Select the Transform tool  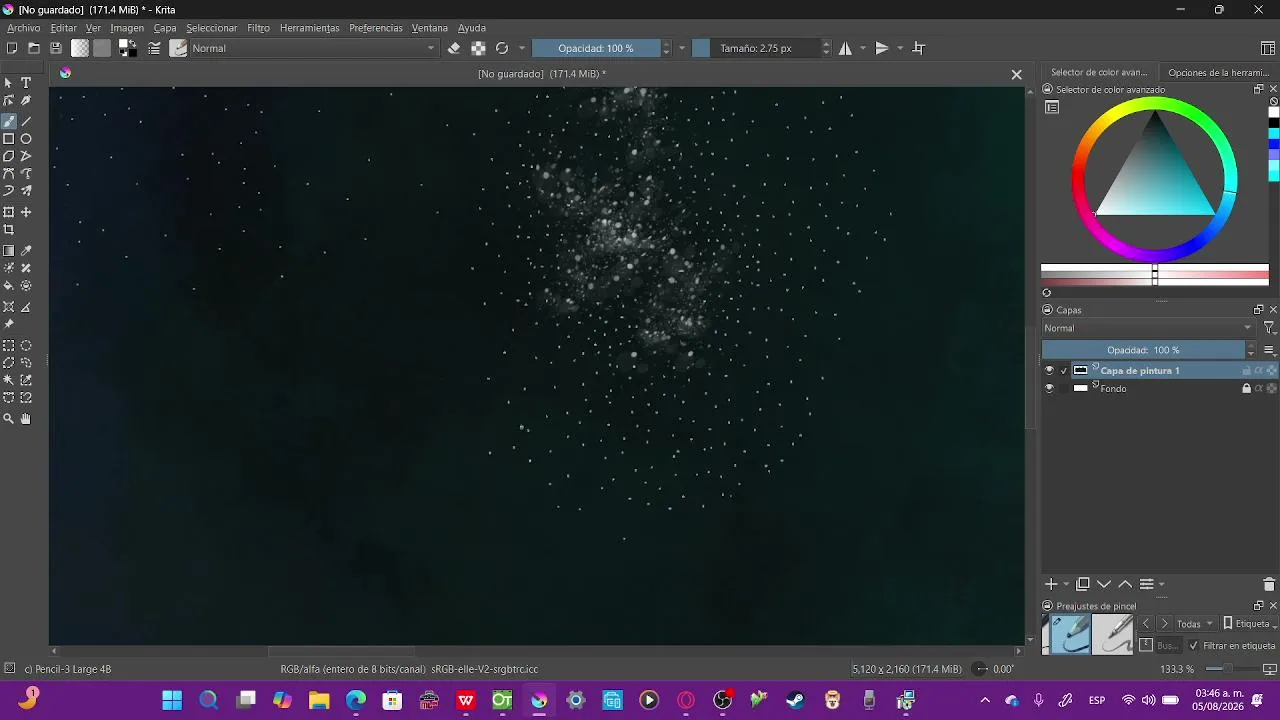click(9, 212)
